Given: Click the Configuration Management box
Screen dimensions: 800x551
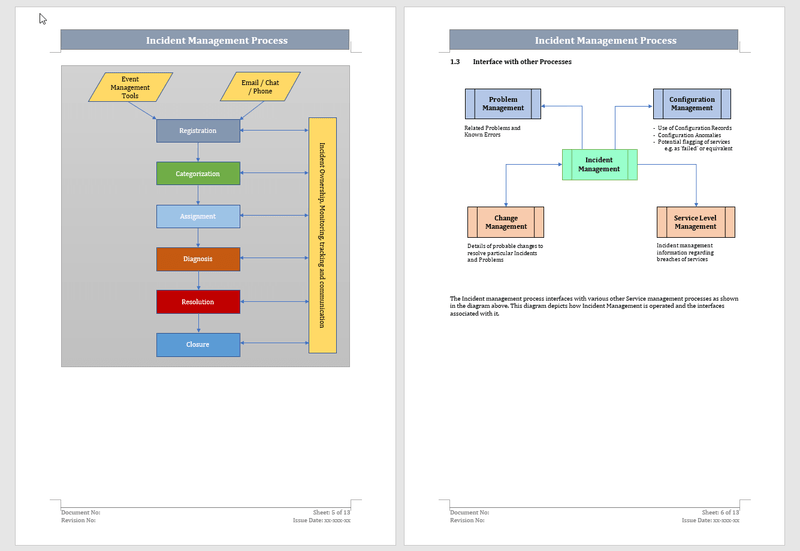Looking at the screenshot, I should [x=692, y=104].
